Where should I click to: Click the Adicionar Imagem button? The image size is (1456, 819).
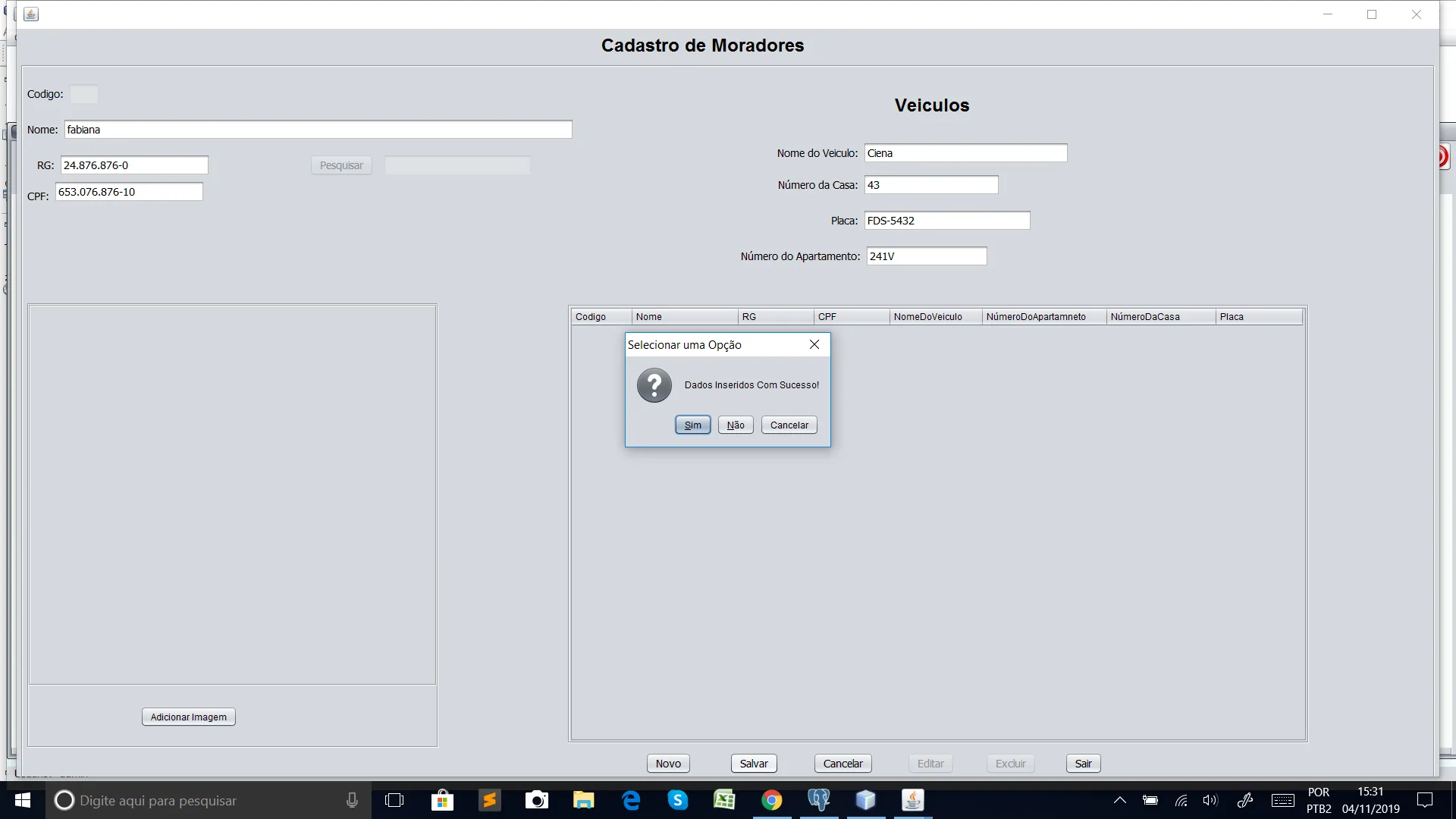pyautogui.click(x=188, y=717)
